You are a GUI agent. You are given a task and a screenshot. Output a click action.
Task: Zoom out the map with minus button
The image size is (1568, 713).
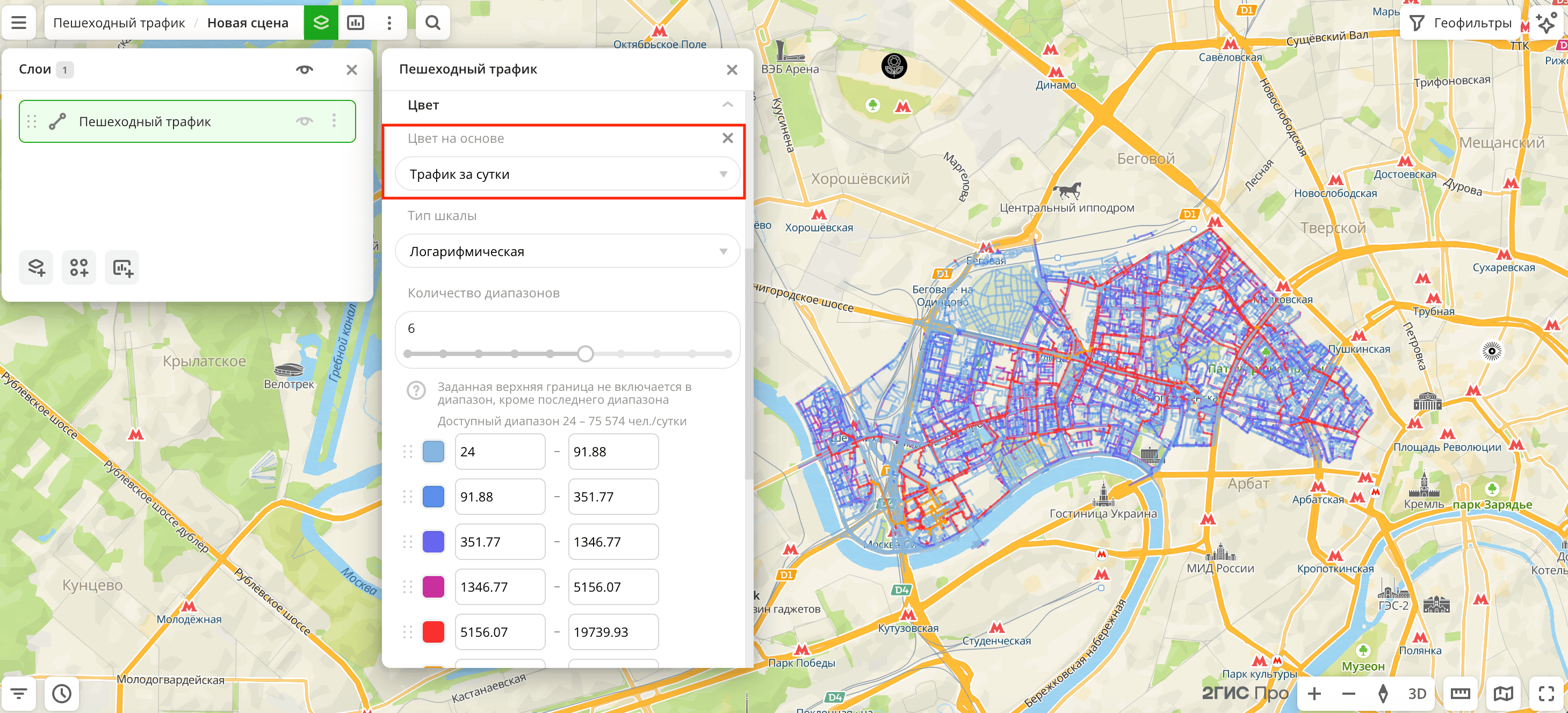point(1348,693)
